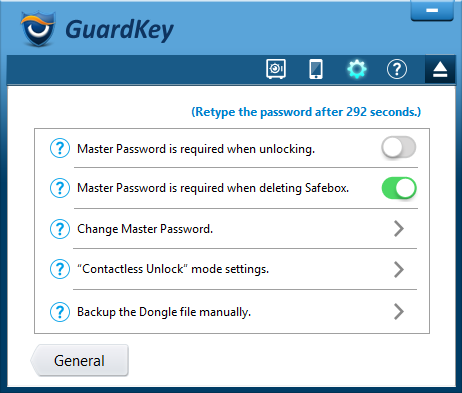Show help for master password when unlocking
The image size is (462, 393).
60,148
